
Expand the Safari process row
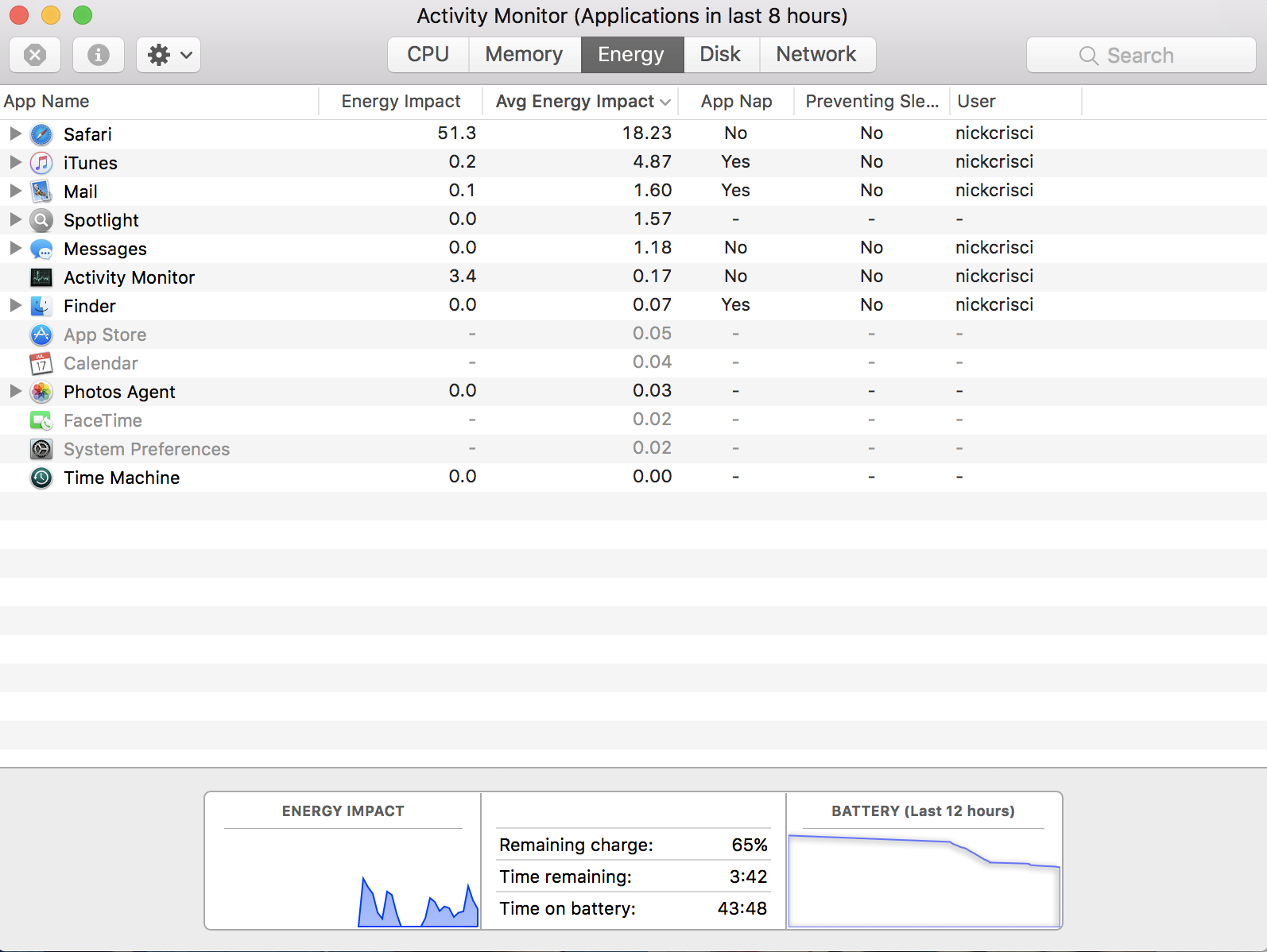point(15,134)
